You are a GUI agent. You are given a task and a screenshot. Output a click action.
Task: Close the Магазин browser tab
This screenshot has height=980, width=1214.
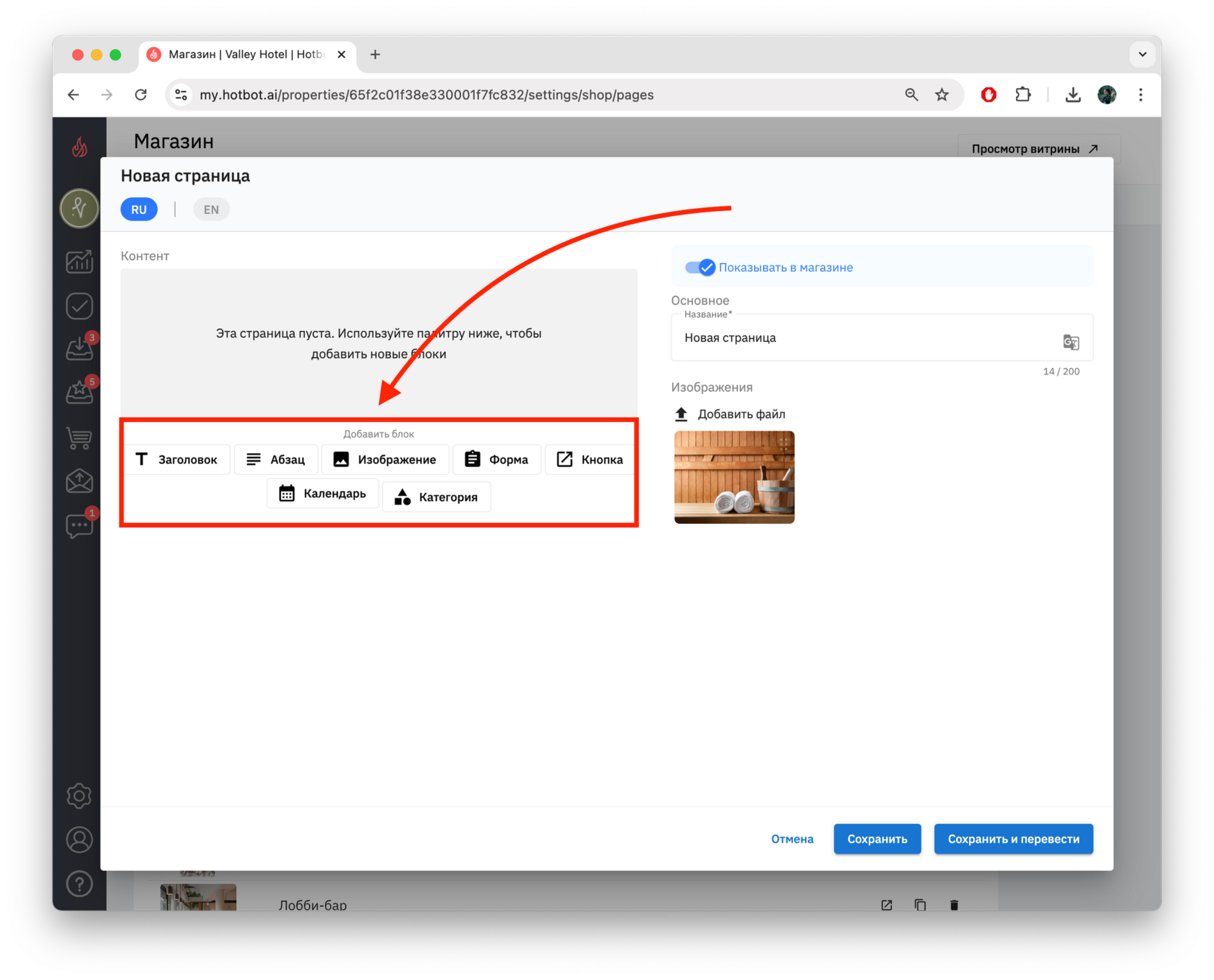(x=342, y=54)
